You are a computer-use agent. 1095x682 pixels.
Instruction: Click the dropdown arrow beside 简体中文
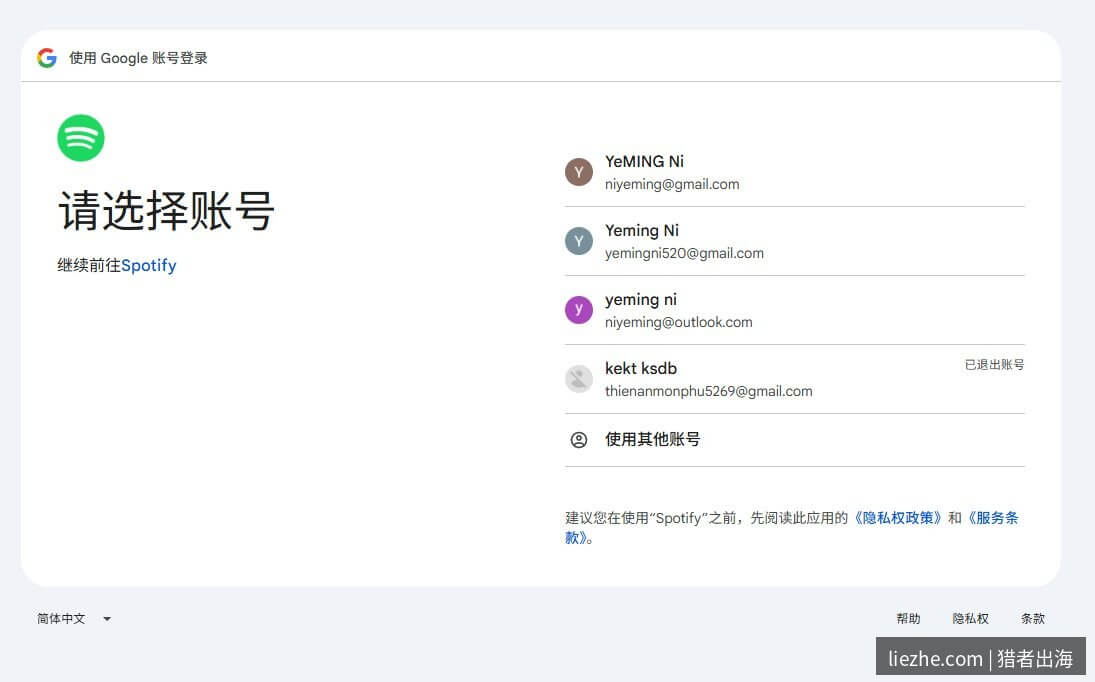[107, 618]
